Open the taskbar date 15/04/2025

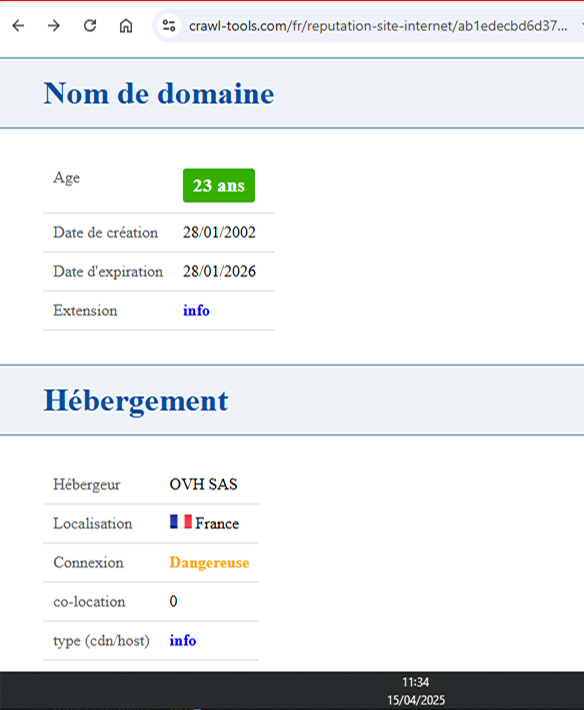[416, 700]
